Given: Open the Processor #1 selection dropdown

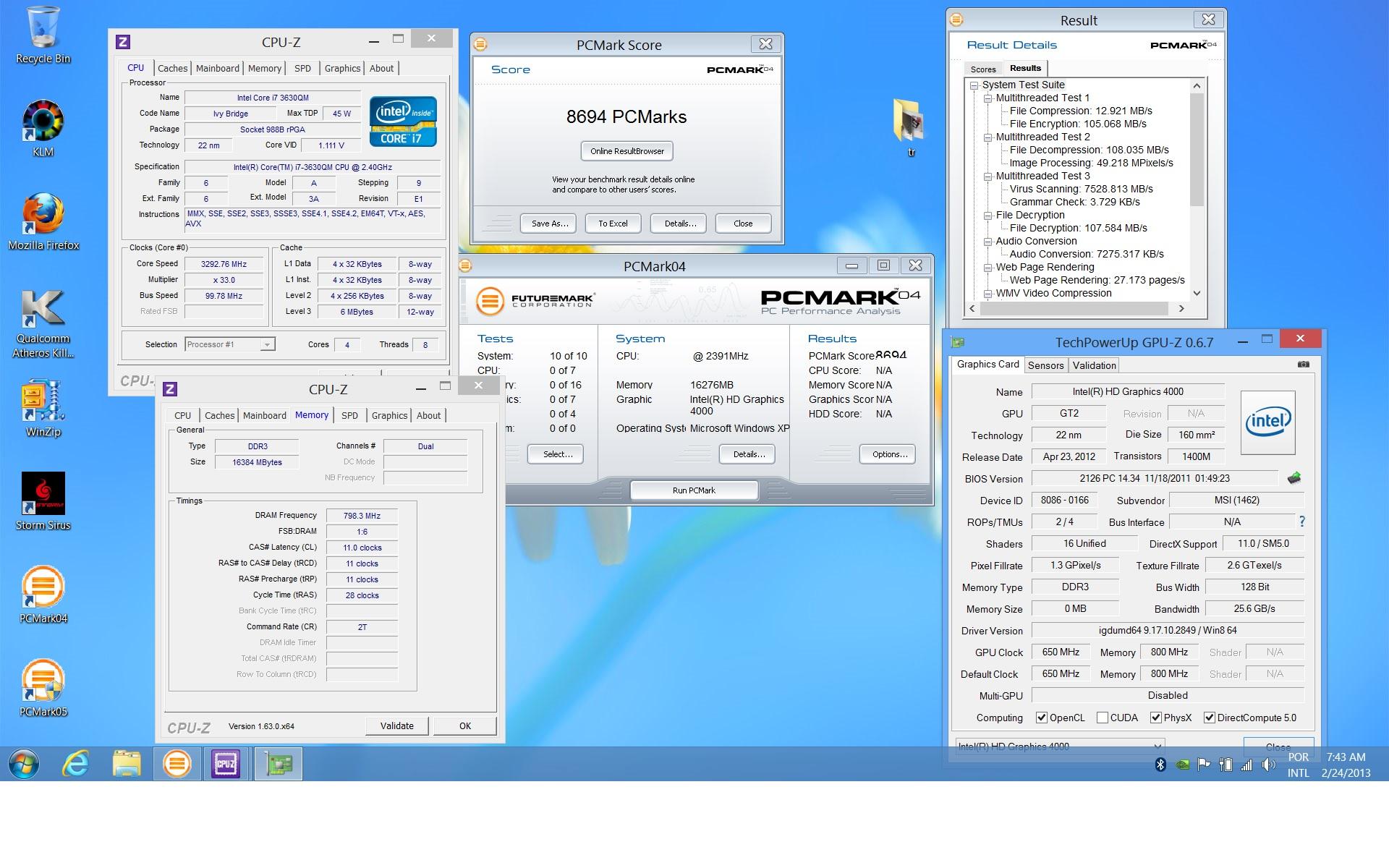Looking at the screenshot, I should pyautogui.click(x=229, y=344).
